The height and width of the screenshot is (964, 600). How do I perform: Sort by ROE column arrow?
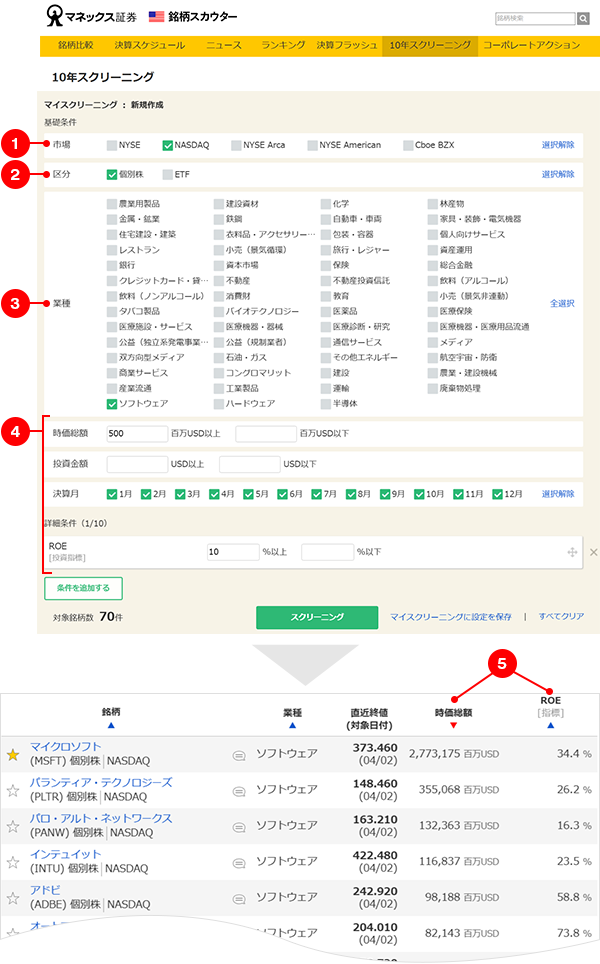(x=551, y=725)
